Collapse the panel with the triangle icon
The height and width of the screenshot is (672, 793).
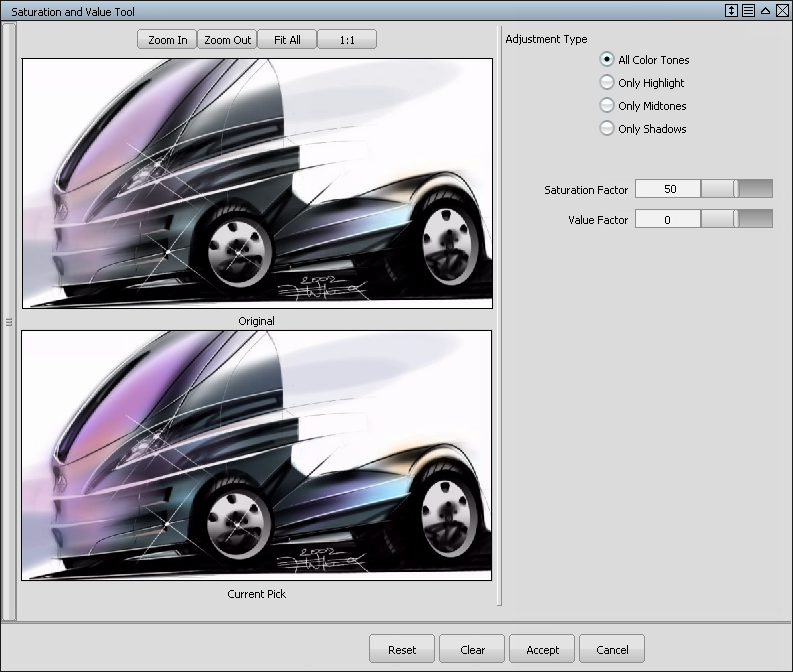click(765, 11)
